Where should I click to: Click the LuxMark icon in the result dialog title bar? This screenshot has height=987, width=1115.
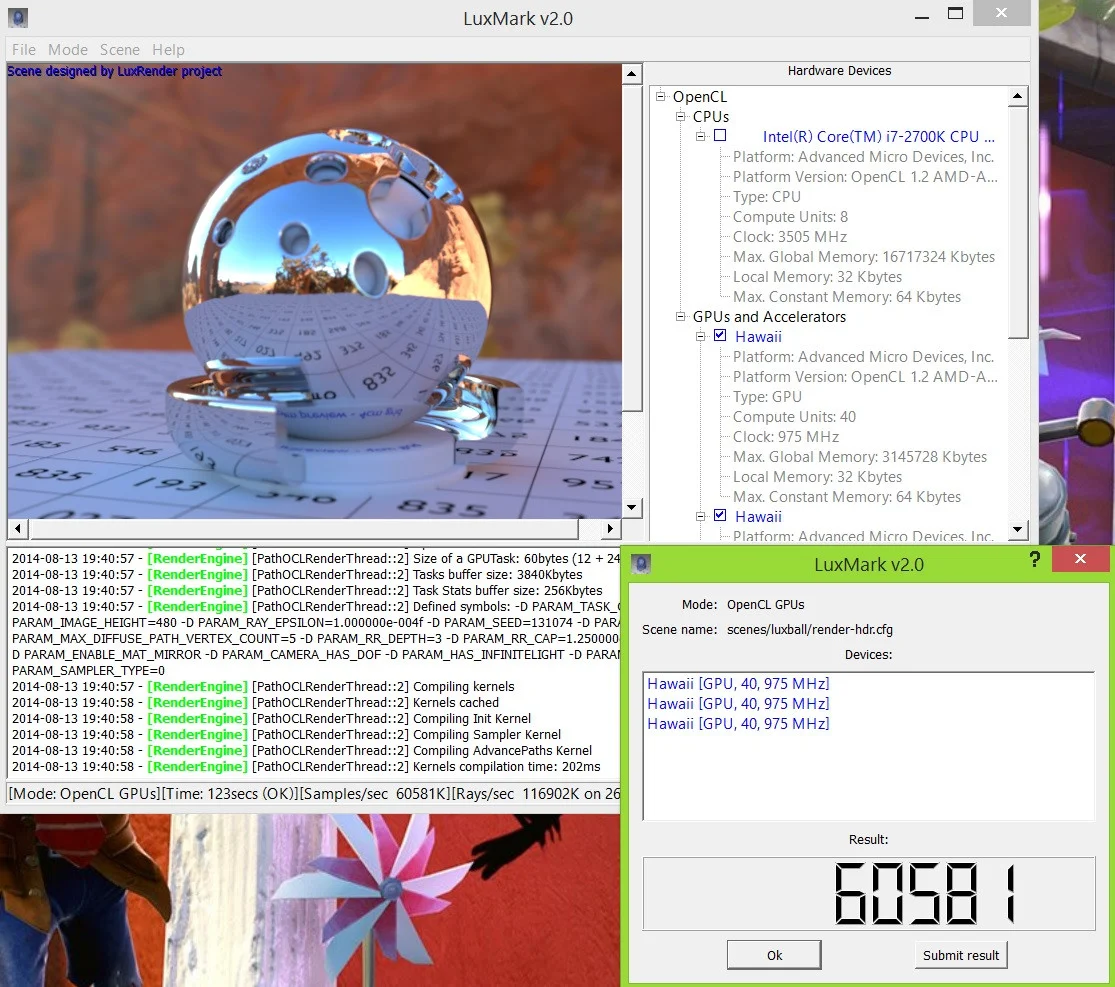pos(641,565)
